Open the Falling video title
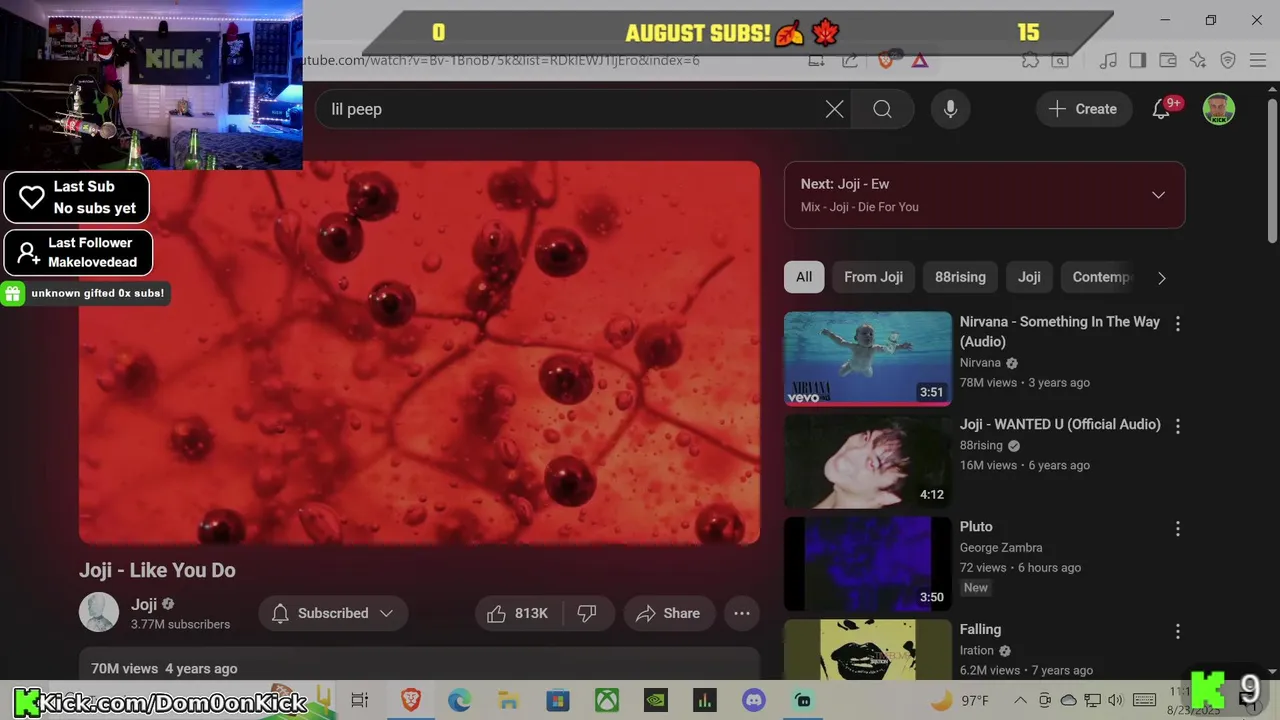 tap(980, 629)
